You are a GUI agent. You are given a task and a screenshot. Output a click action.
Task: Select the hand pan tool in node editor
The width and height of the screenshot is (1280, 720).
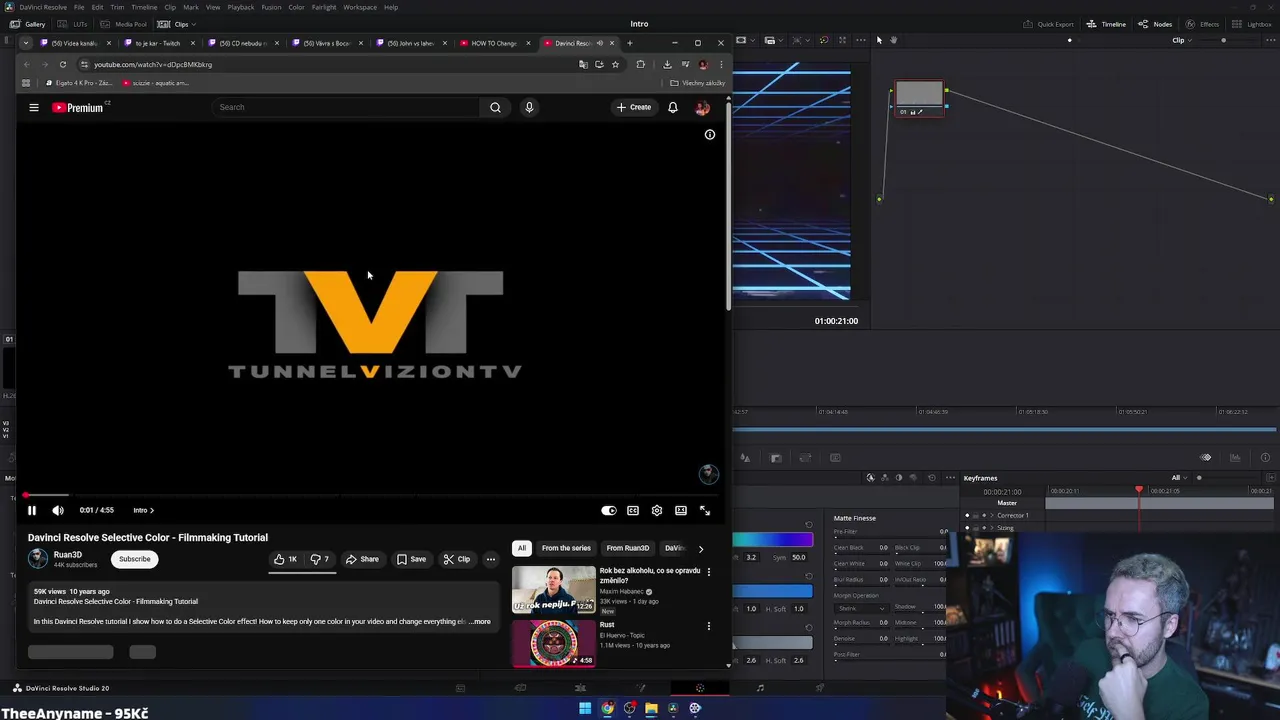point(893,40)
